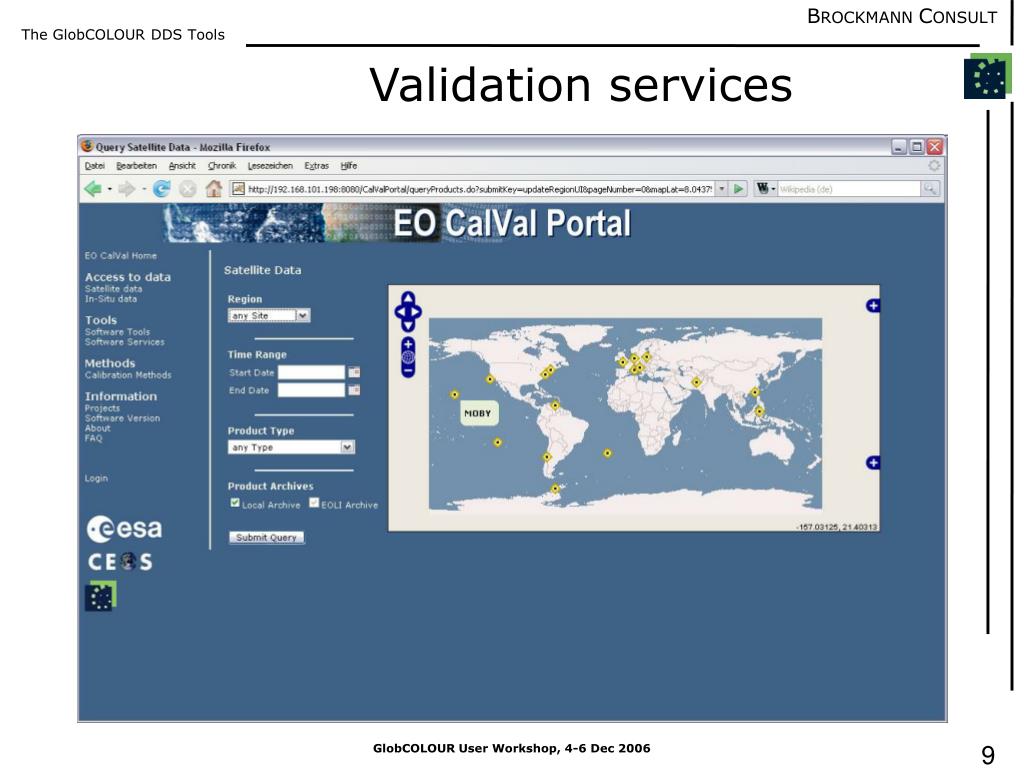Click the stop loading icon

(x=188, y=189)
